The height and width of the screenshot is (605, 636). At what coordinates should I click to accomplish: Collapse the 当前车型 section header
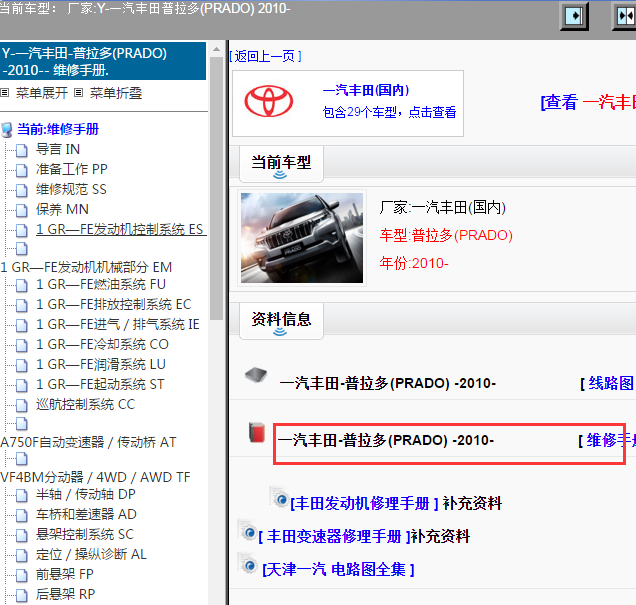coord(281,164)
